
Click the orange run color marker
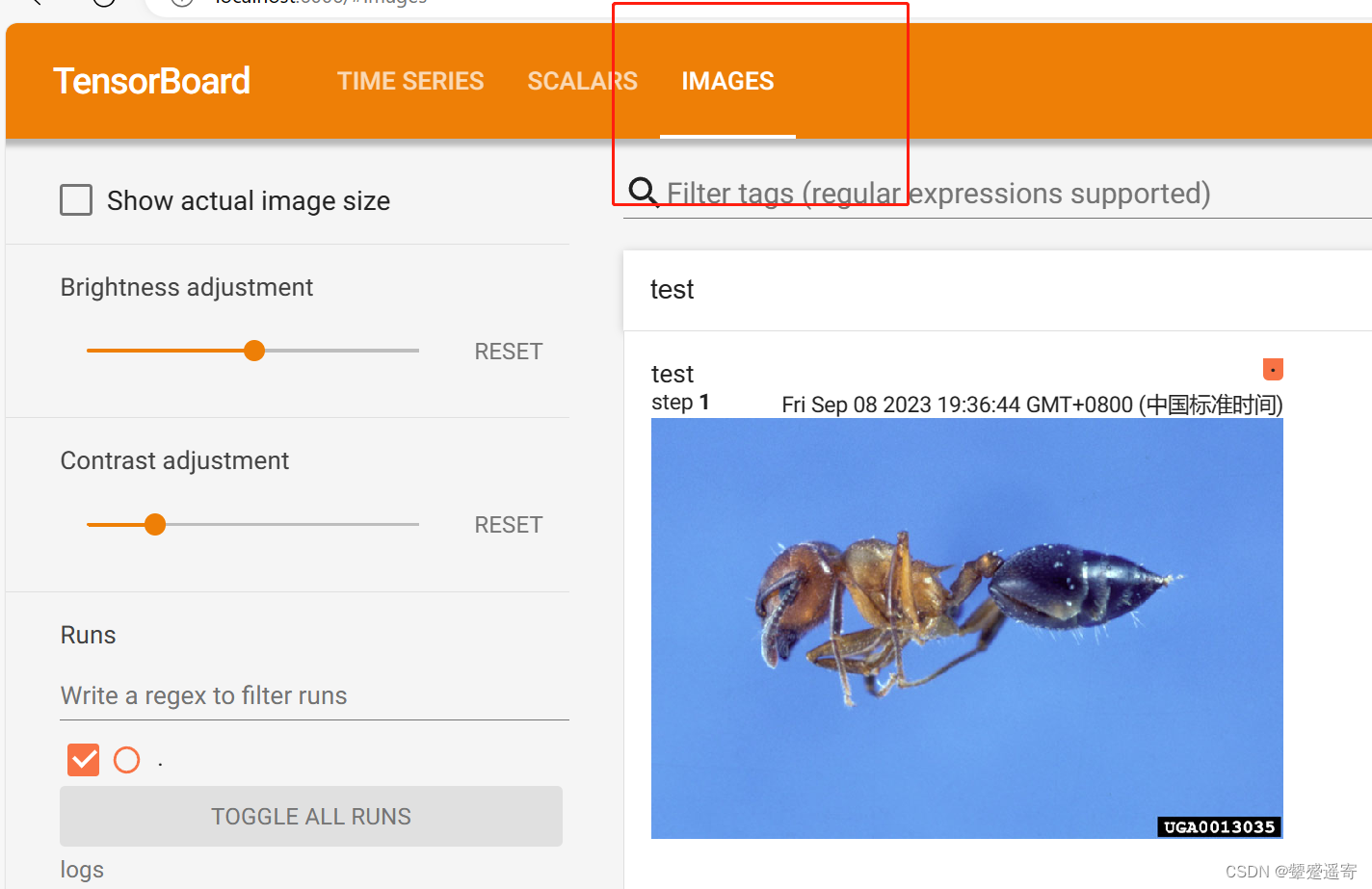coord(1273,369)
